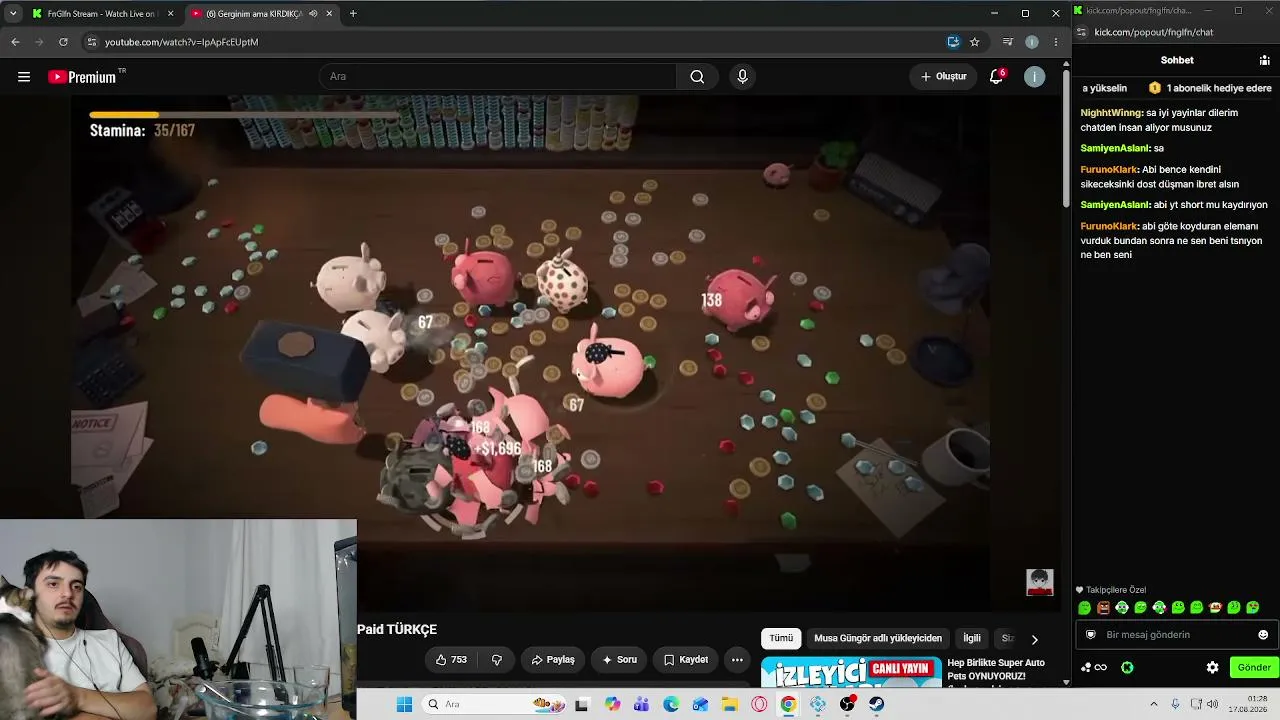Open FurunoKlark's username on the kendini message

[1109, 170]
